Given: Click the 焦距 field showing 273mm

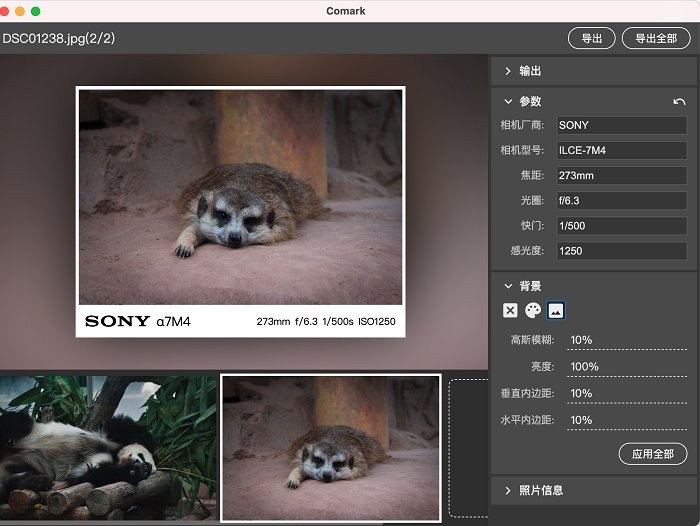Looking at the screenshot, I should (x=621, y=175).
